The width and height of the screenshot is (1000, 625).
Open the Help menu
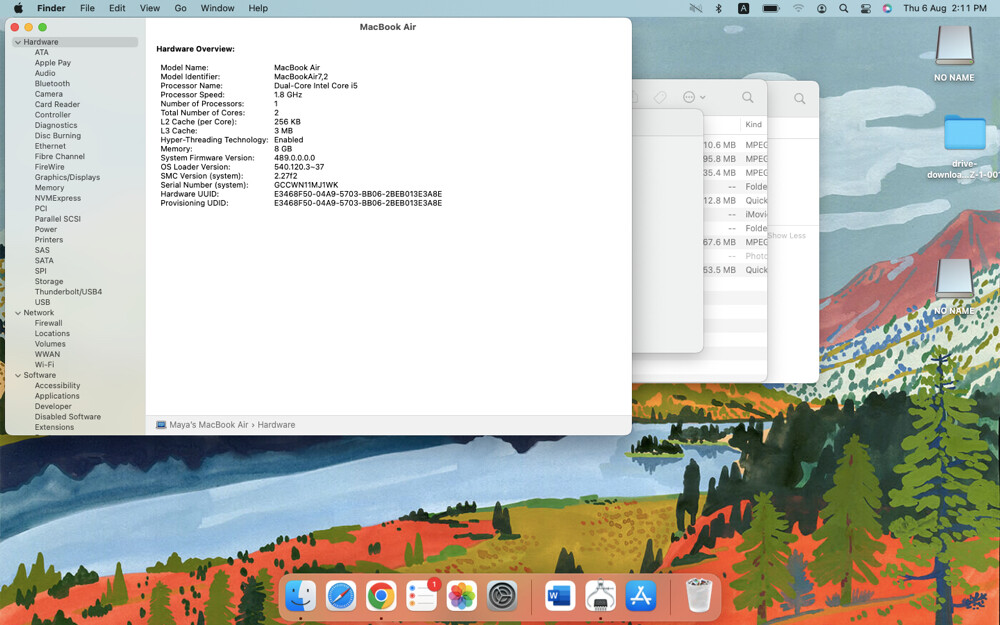[258, 8]
